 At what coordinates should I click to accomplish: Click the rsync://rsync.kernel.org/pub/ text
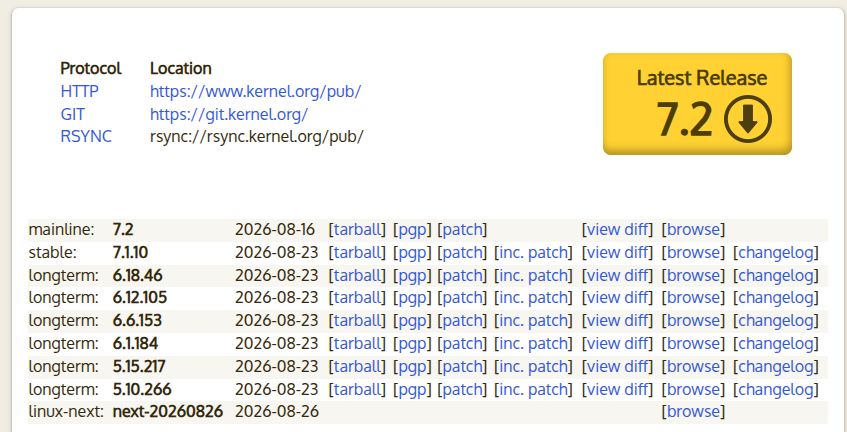[x=257, y=136]
